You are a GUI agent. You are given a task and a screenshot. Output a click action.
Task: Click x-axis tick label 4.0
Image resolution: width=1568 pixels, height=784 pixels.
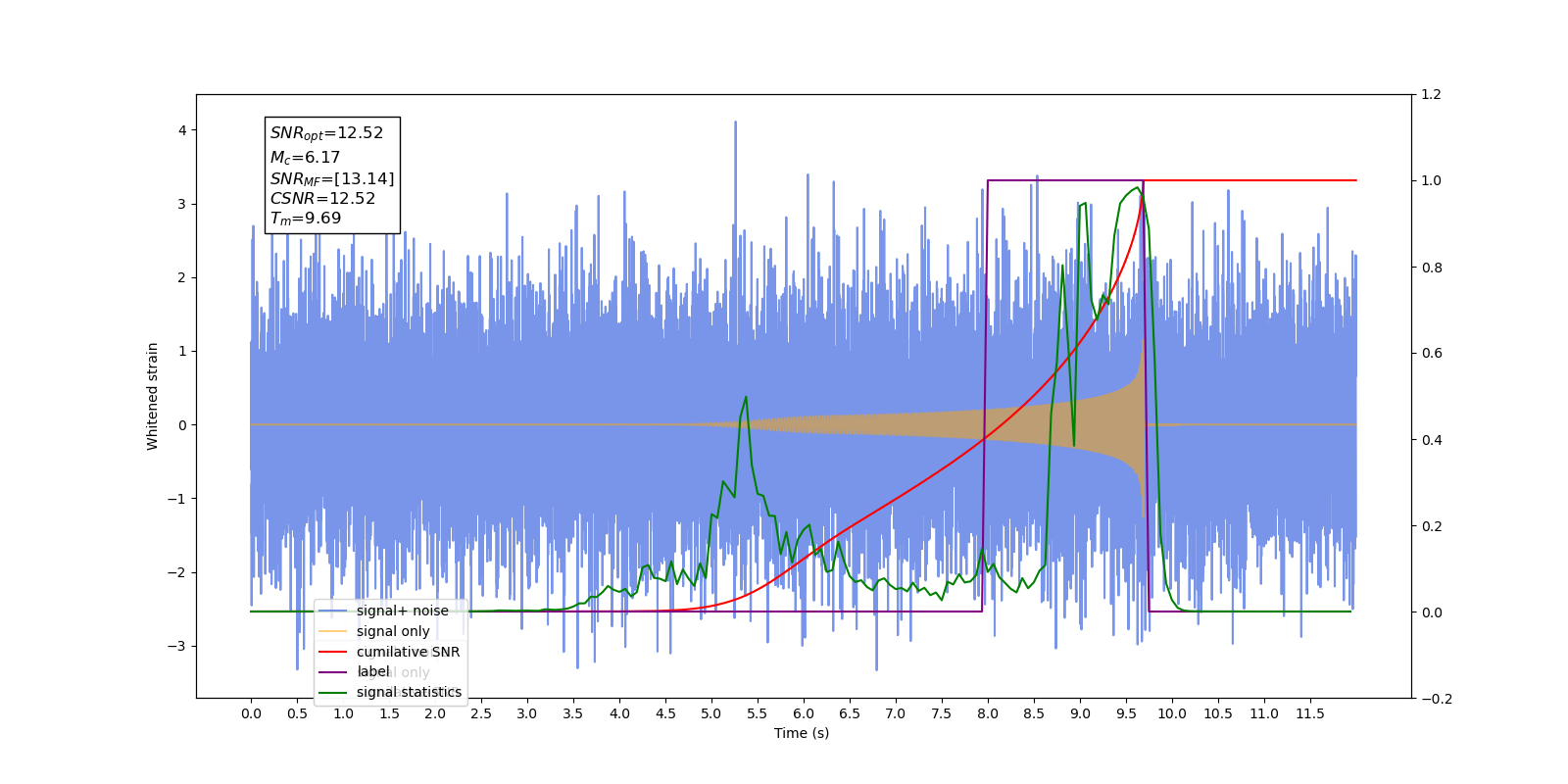coord(619,713)
